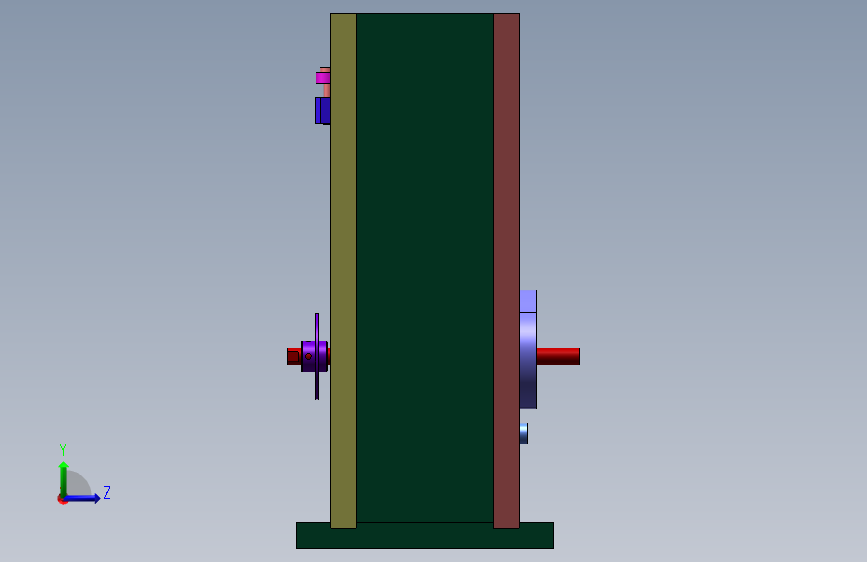Click the red origin dot of the triad

click(62, 499)
